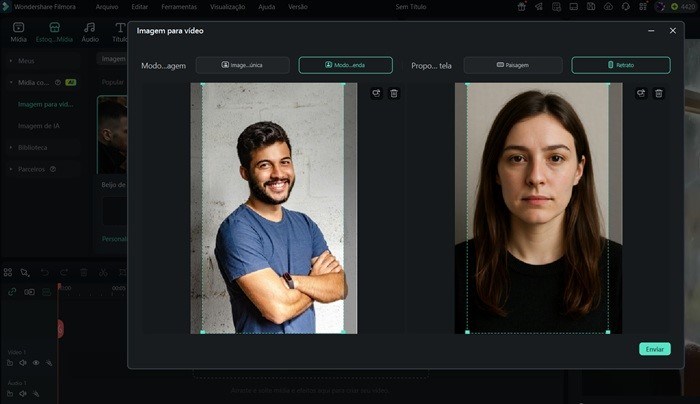Replace the man's image using swap icon
700x404 pixels.
pyautogui.click(x=376, y=93)
